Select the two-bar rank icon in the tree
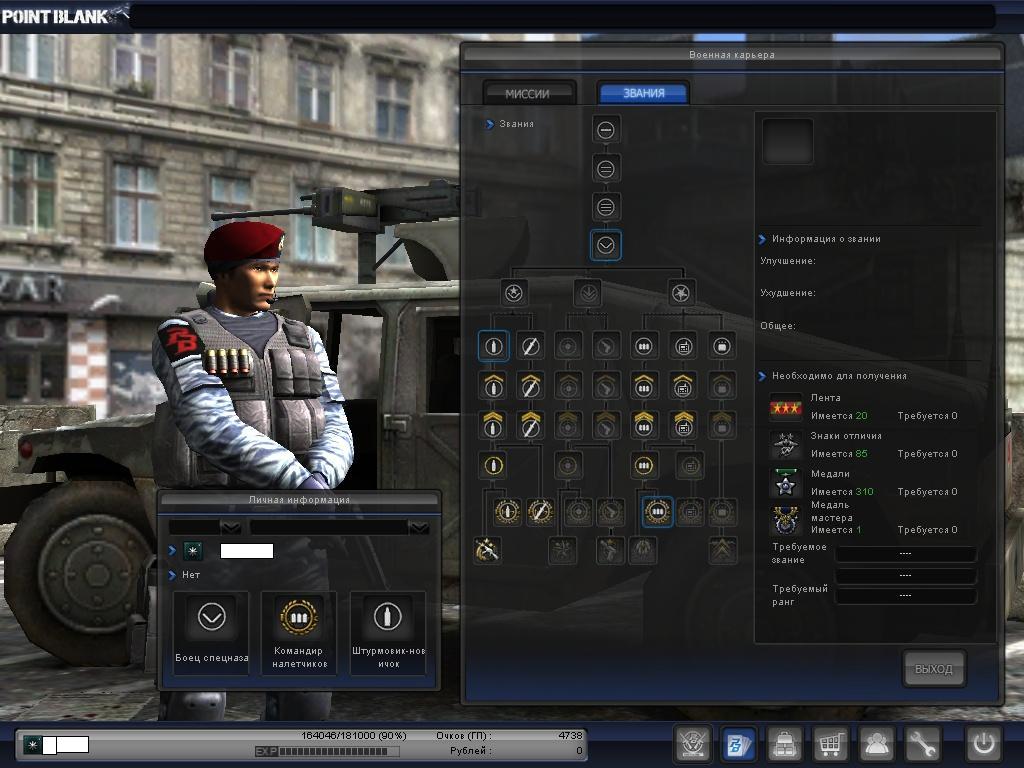The height and width of the screenshot is (768, 1024). [x=606, y=169]
